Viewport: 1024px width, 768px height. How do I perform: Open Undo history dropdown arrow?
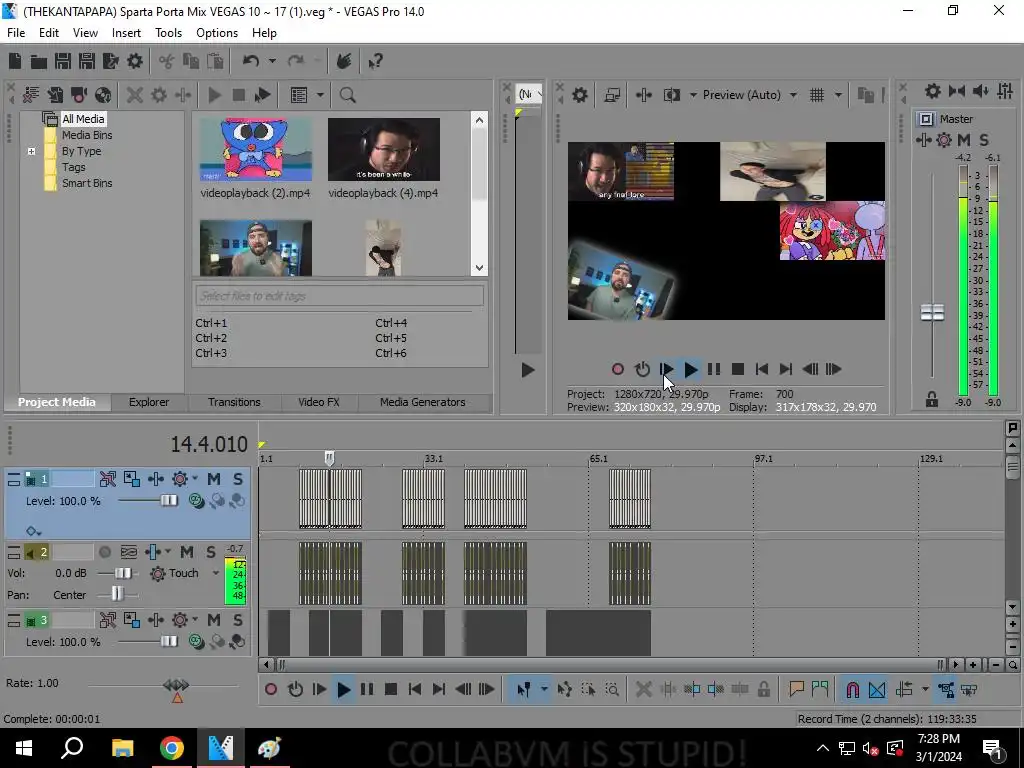(x=272, y=61)
